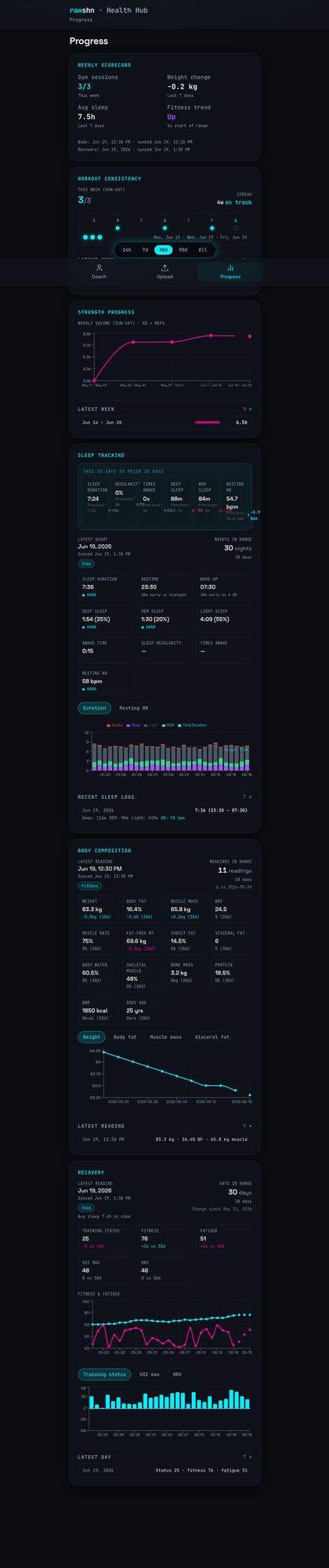Open the Upload tab icon

[164, 267]
